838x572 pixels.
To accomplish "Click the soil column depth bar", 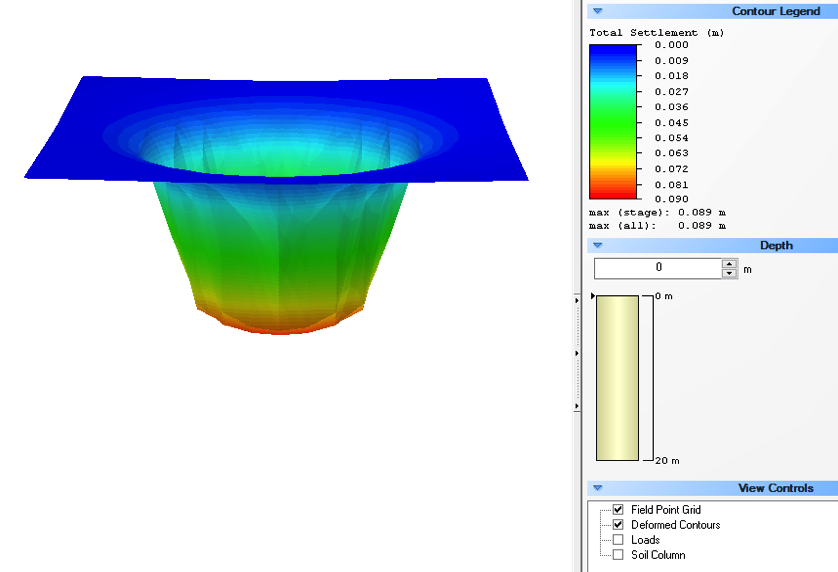I will tap(617, 377).
